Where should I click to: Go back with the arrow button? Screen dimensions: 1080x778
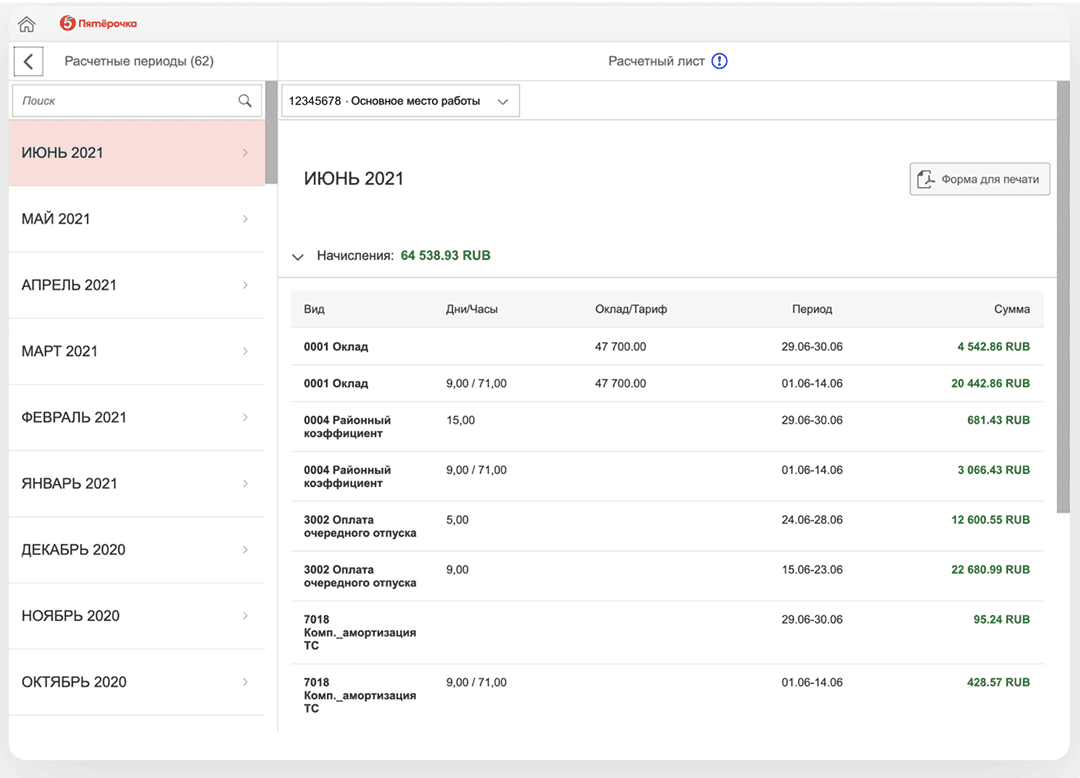(x=28, y=61)
